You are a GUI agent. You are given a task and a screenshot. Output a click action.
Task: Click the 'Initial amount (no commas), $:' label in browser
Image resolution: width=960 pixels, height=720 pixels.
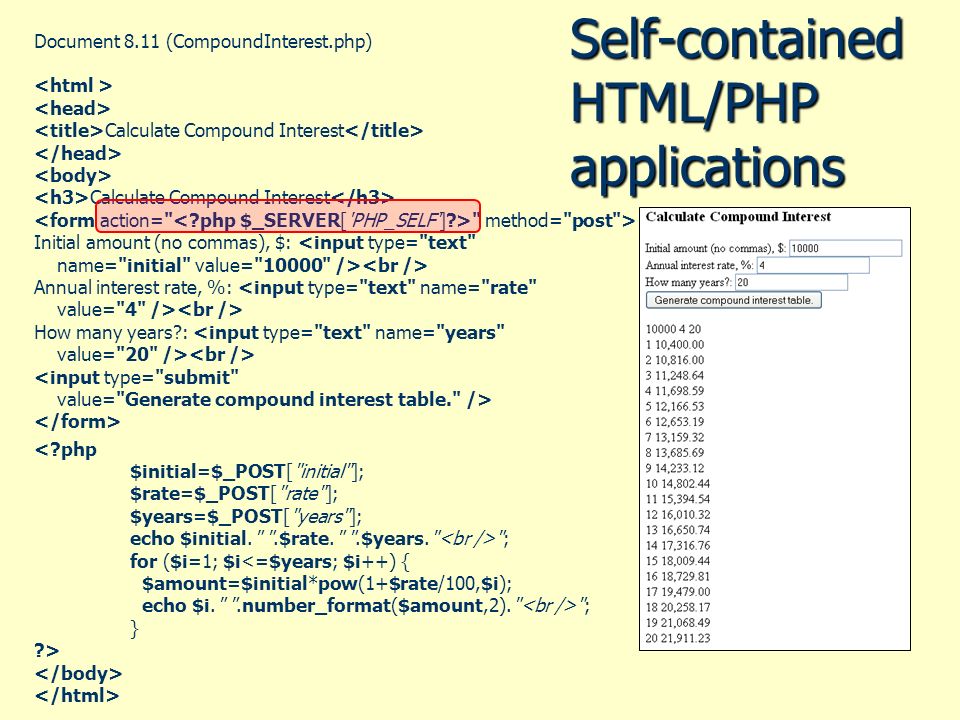coord(716,248)
